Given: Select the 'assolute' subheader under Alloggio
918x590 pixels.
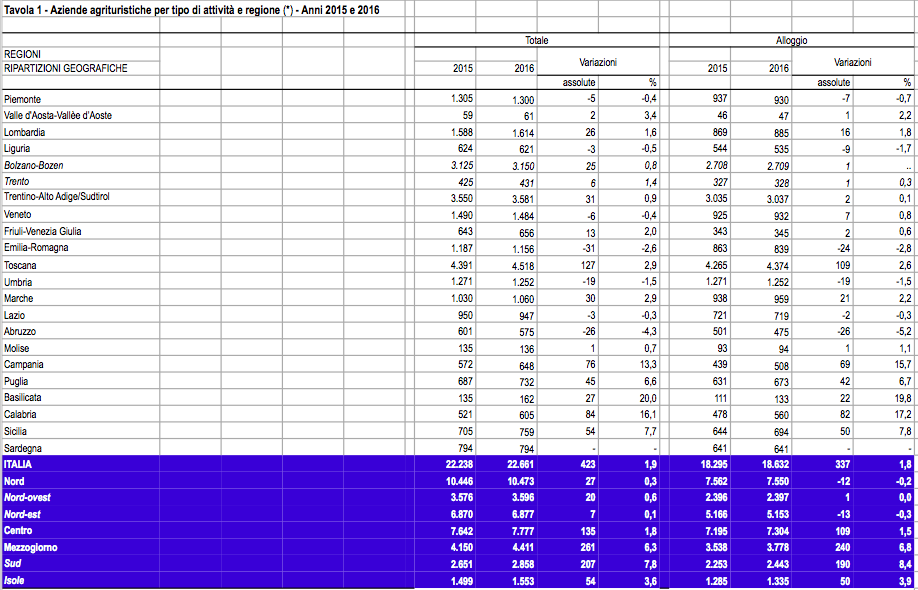Looking at the screenshot, I should coord(834,83).
